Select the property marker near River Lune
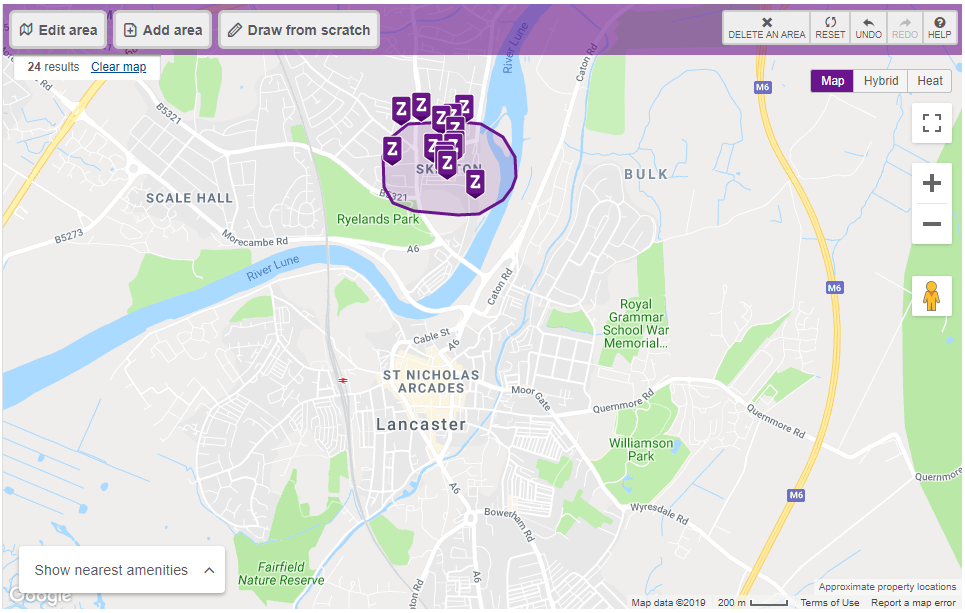The height and width of the screenshot is (613, 965). coord(474,183)
